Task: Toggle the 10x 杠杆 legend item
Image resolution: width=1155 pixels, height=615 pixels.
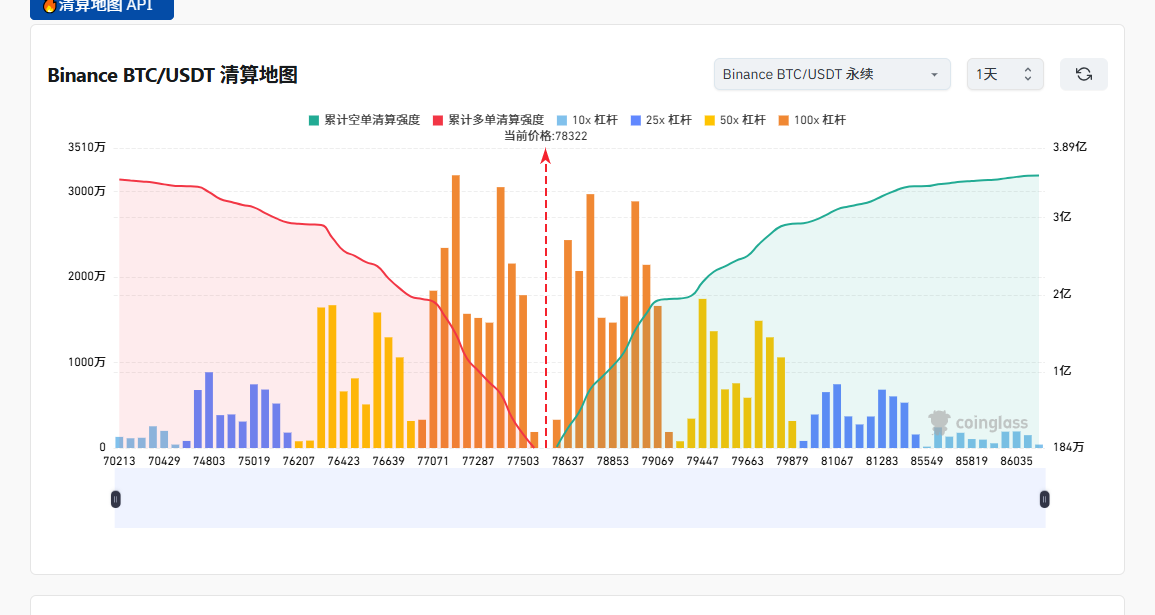Action: coord(587,120)
